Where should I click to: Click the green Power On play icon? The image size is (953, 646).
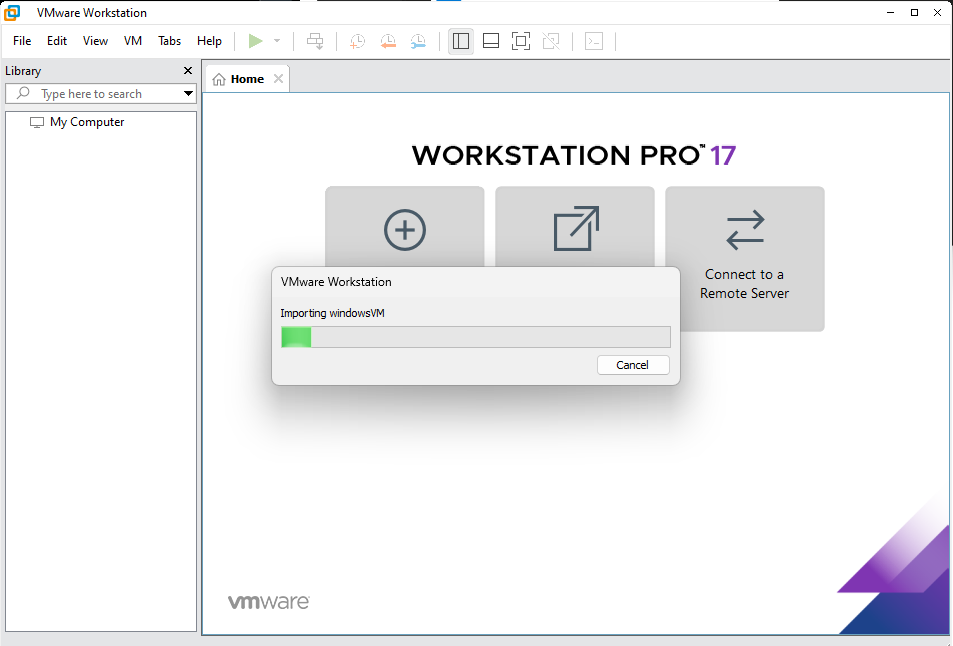tap(255, 41)
